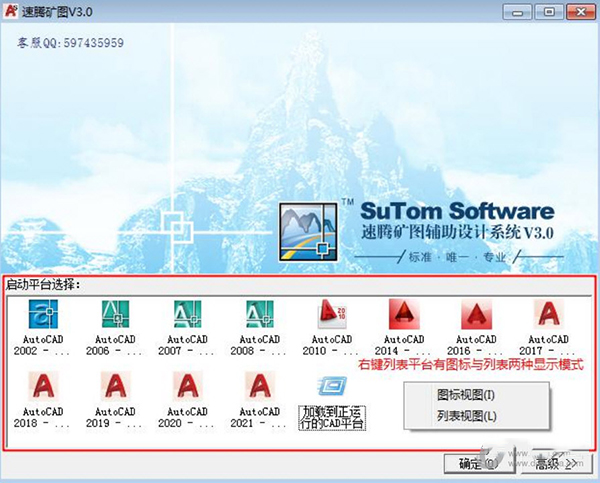Click the "AutoCAD 2019 - ..." label
The image size is (600, 483).
click(x=114, y=418)
